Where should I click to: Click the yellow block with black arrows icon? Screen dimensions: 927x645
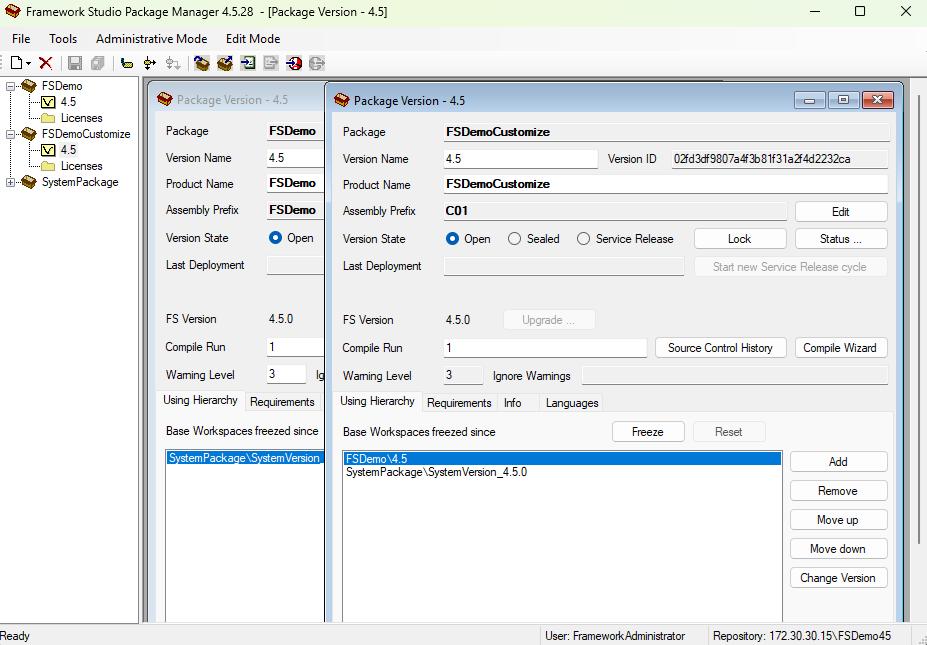coord(150,63)
